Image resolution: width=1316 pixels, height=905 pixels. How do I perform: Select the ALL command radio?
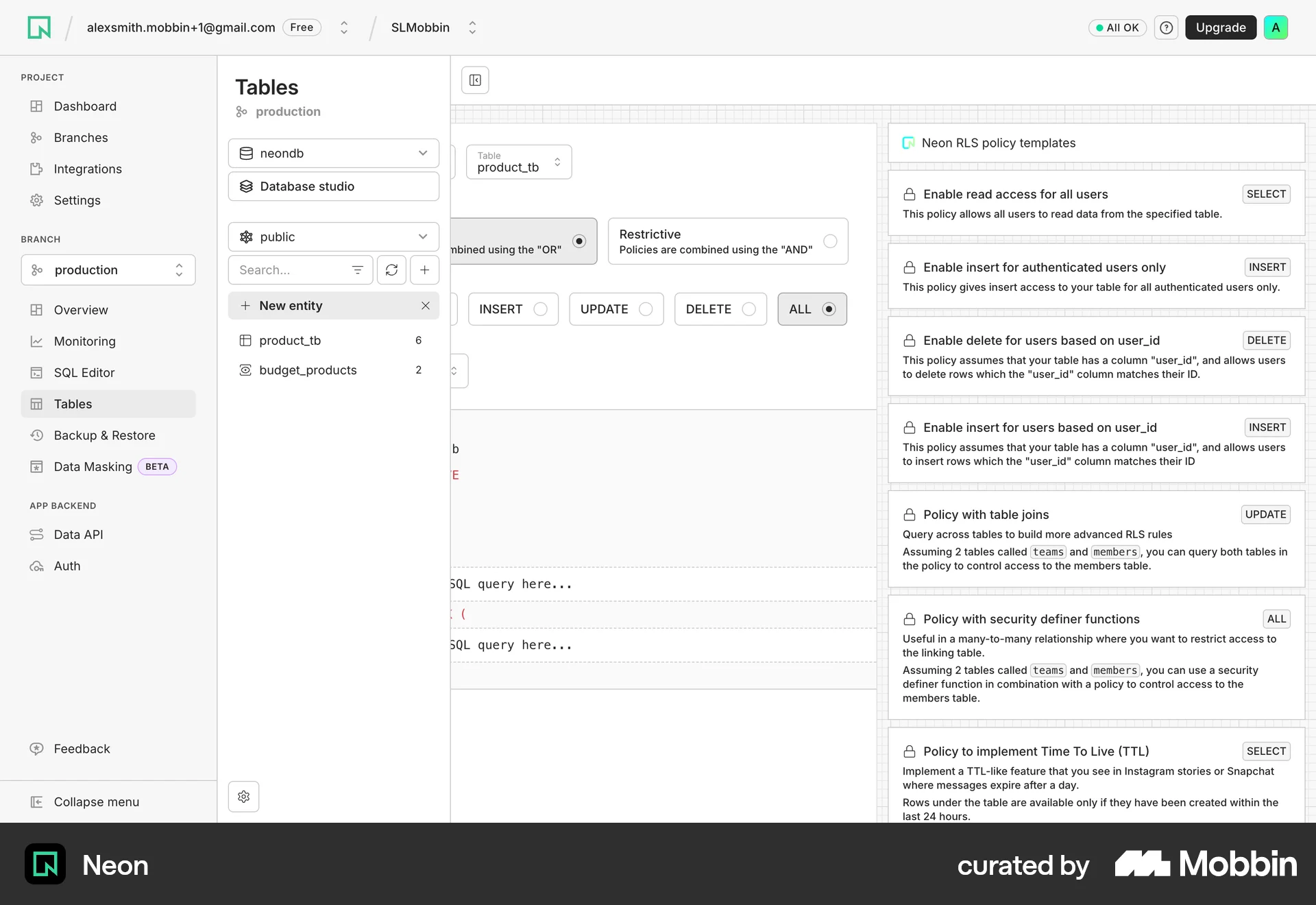[829, 309]
